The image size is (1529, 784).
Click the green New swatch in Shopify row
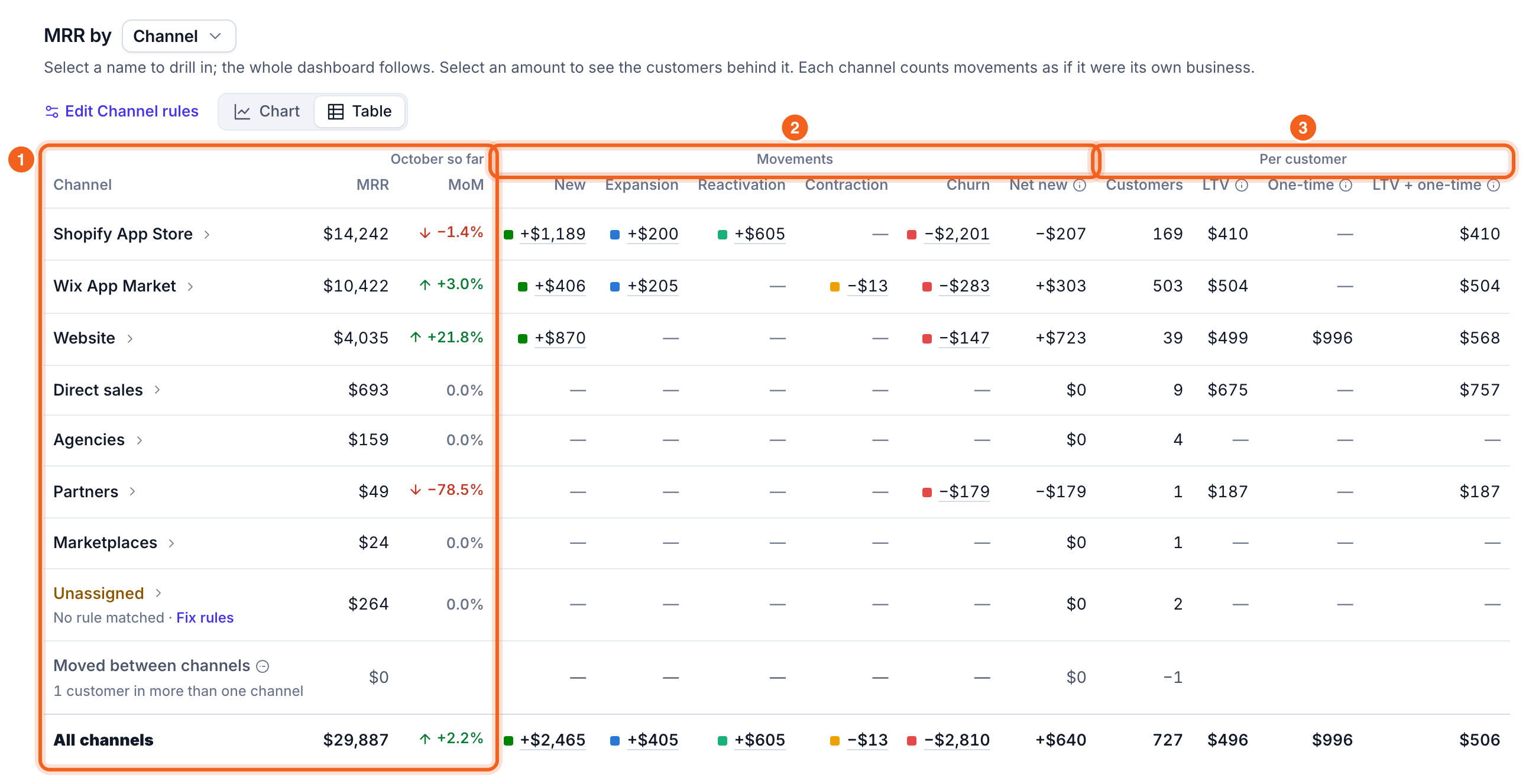[x=508, y=235]
